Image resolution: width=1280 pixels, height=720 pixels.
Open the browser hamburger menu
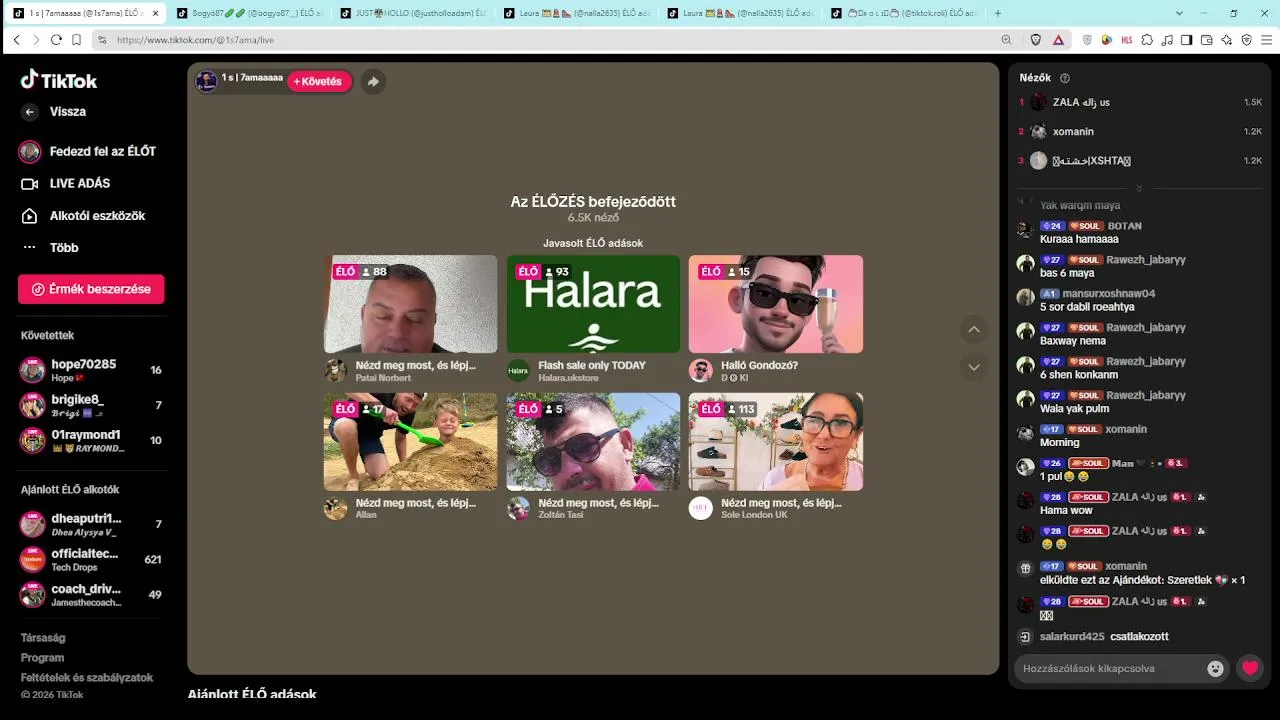pyautogui.click(x=1267, y=40)
